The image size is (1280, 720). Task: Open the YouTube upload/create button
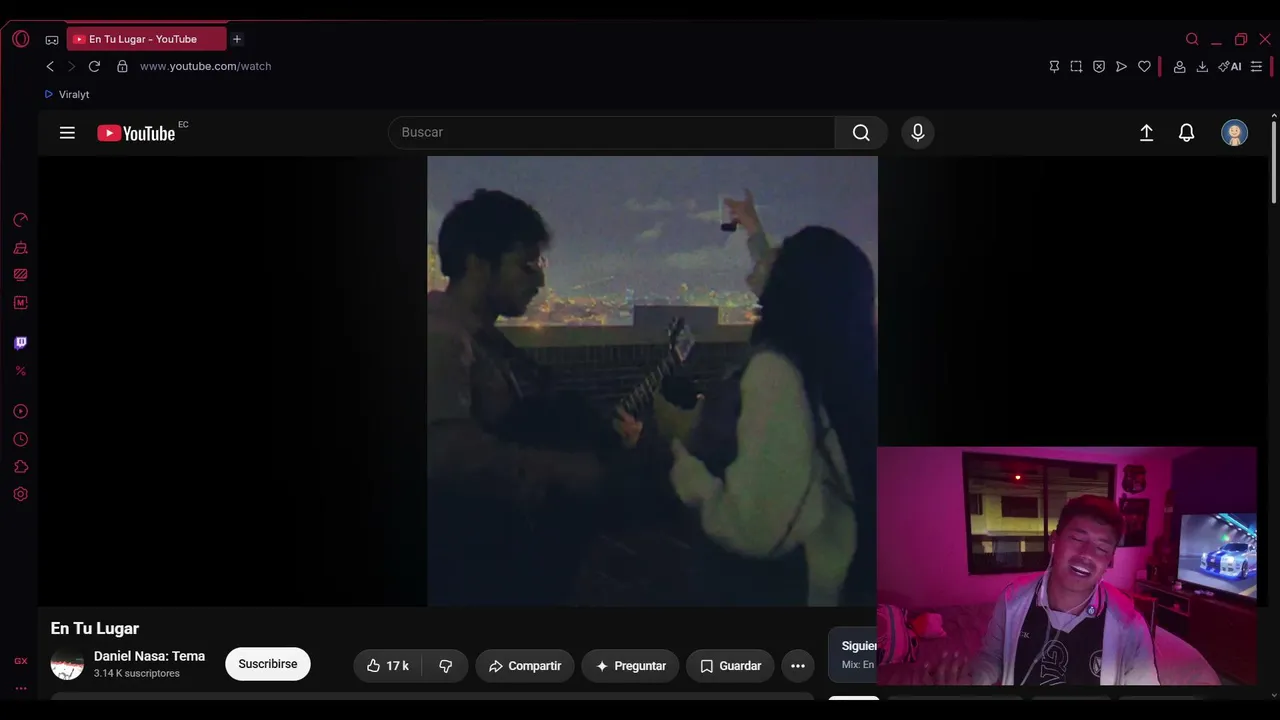[x=1147, y=132]
